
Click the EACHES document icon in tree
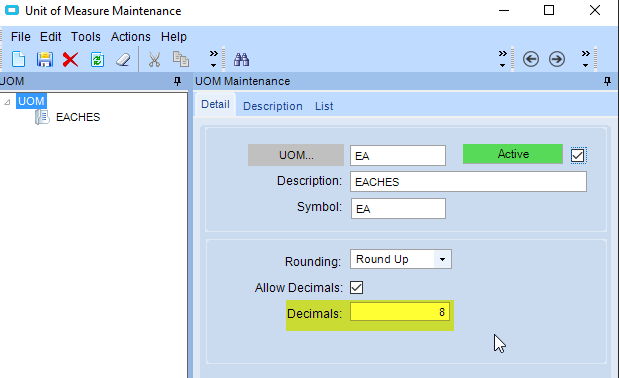42,117
